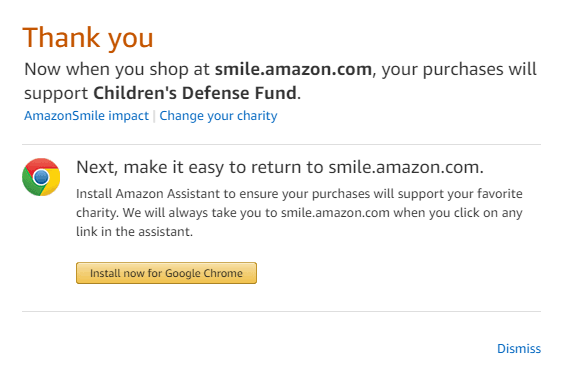
Task: Click the 'your purchases will' text
Action: [x=459, y=69]
